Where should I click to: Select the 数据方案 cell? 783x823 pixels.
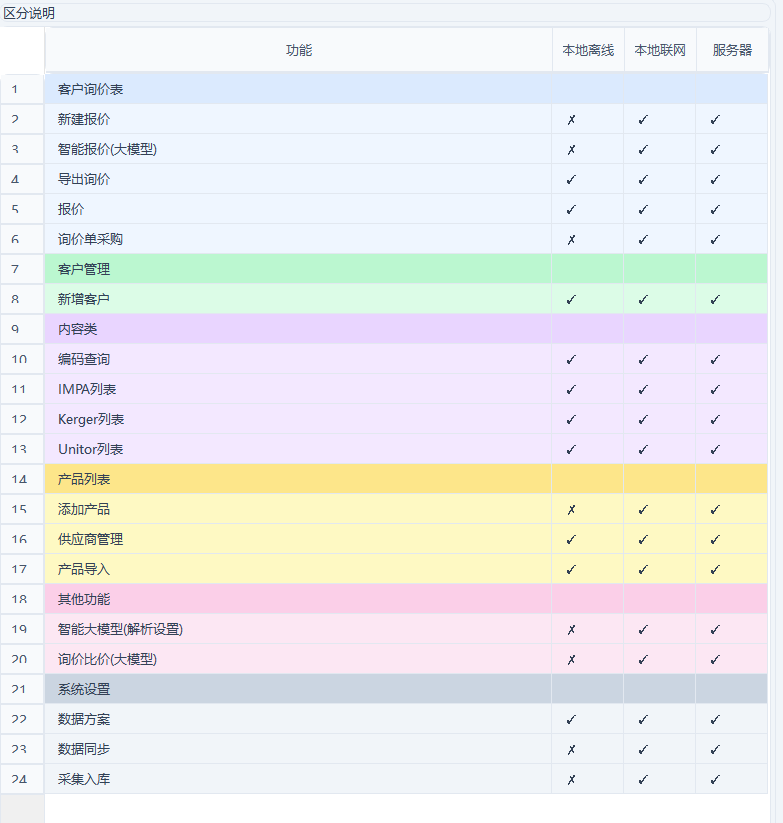pyautogui.click(x=298, y=719)
